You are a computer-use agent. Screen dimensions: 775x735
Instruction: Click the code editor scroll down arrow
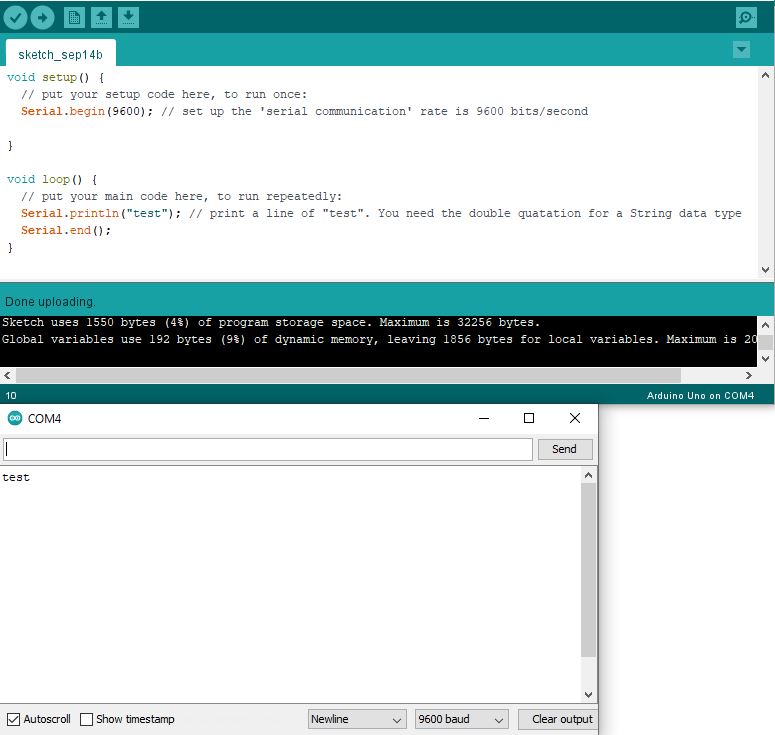pyautogui.click(x=765, y=270)
